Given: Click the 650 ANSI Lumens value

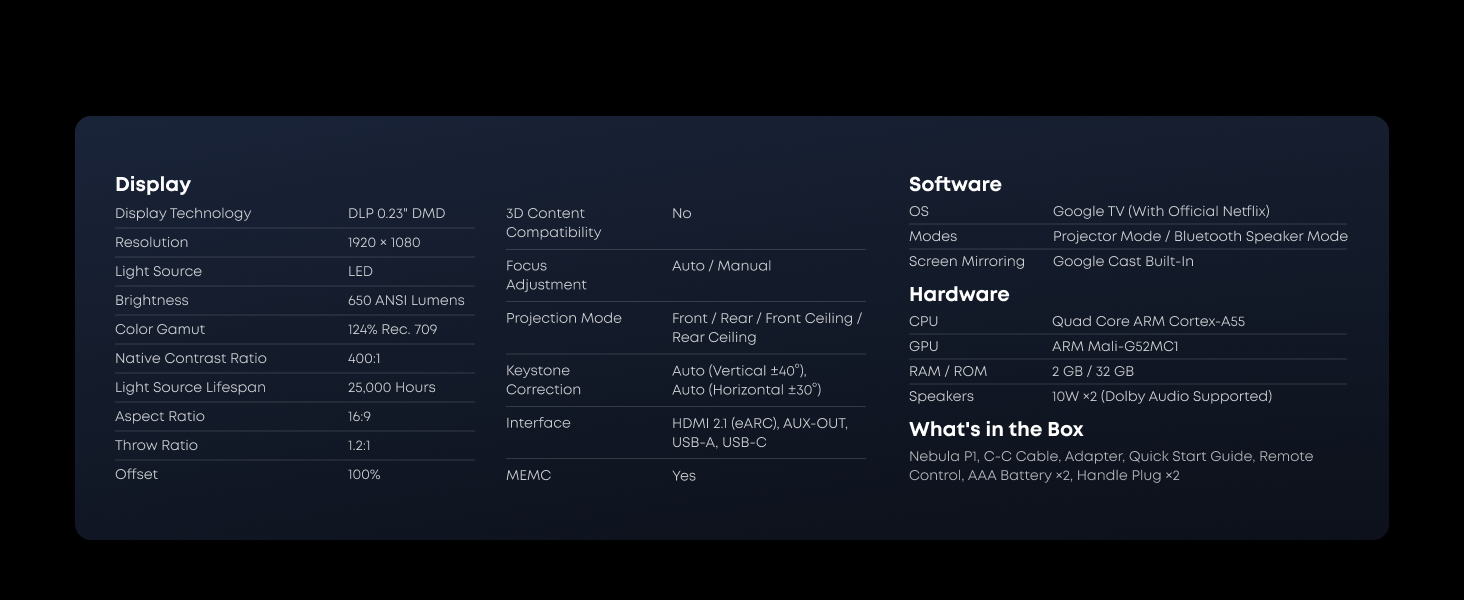Looking at the screenshot, I should point(406,300).
